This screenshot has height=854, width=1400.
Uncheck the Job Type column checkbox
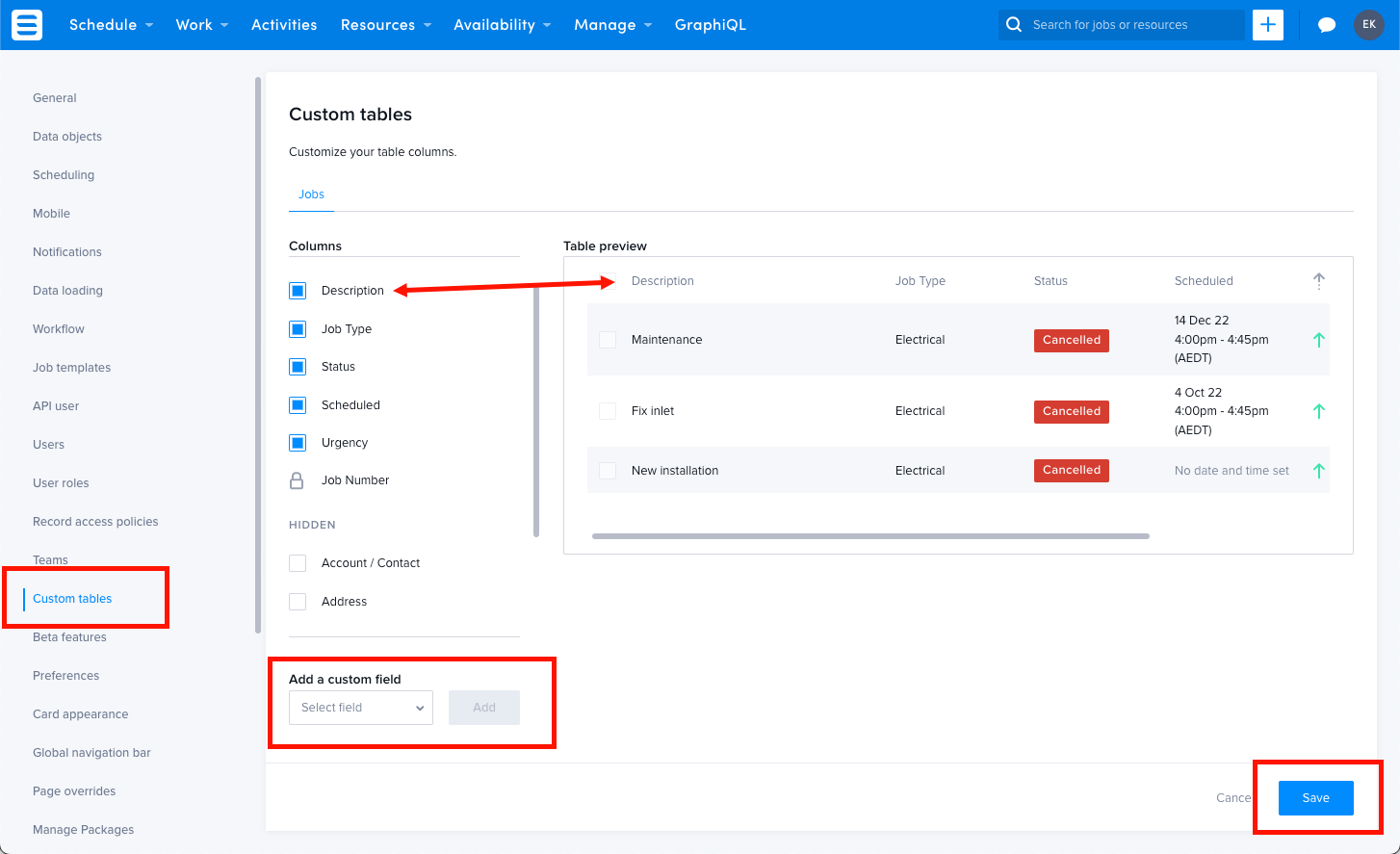point(298,328)
